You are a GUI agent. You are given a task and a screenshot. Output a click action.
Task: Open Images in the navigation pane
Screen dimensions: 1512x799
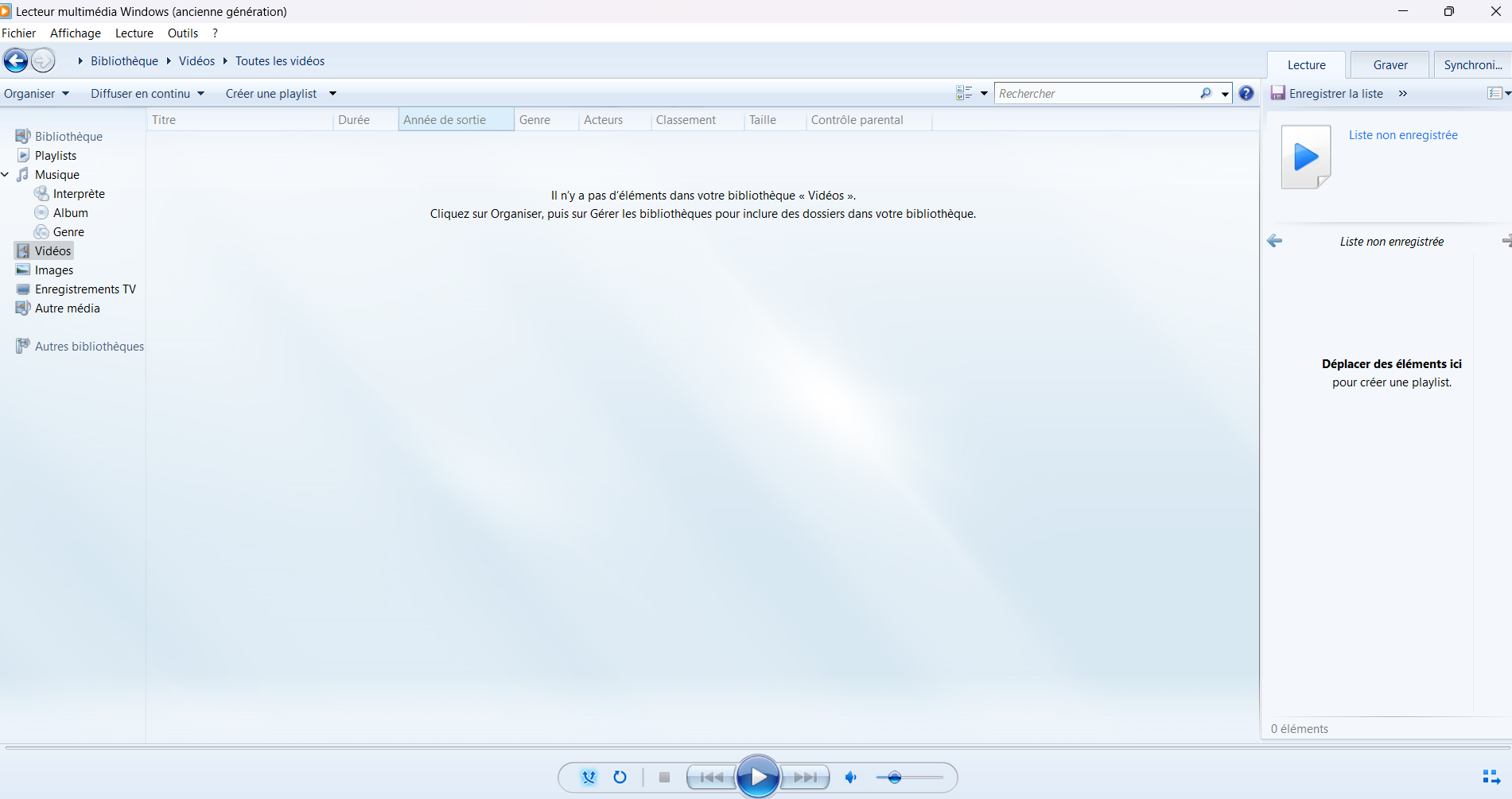(54, 270)
